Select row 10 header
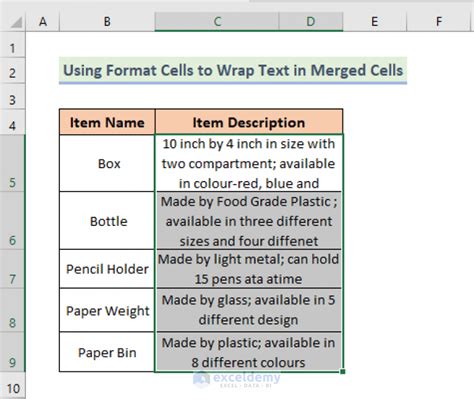The width and height of the screenshot is (474, 399). (x=12, y=386)
